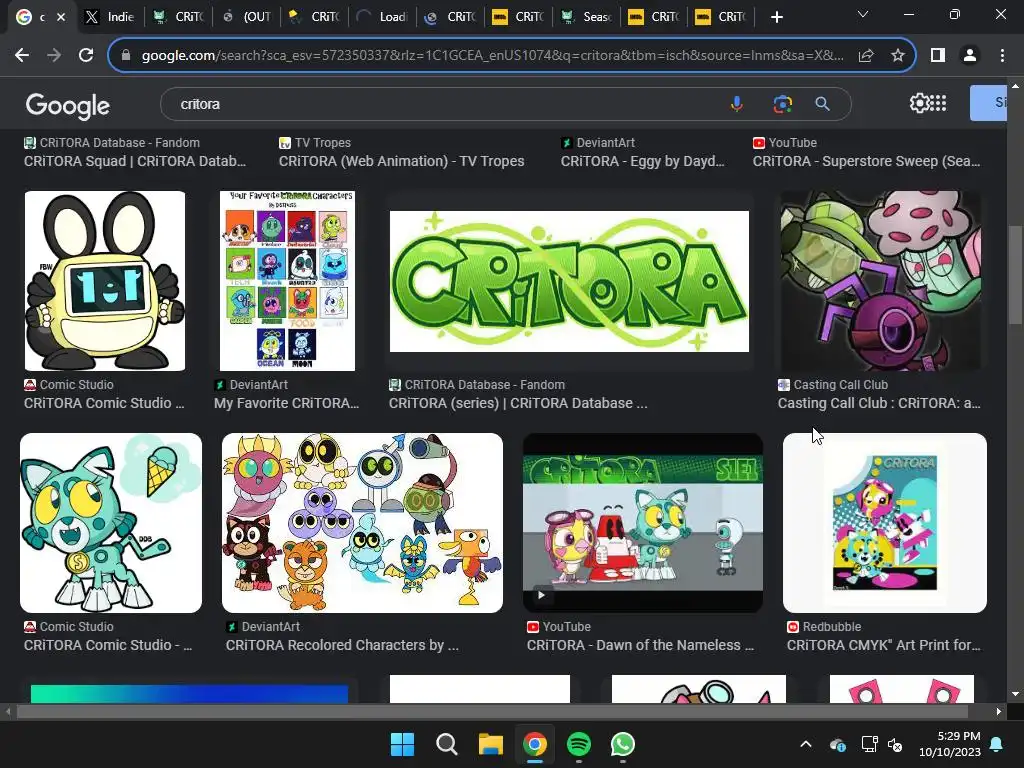Screen dimensions: 1024x768
Task: Open My Favorite CRiTORA characters image
Action: tap(287, 281)
